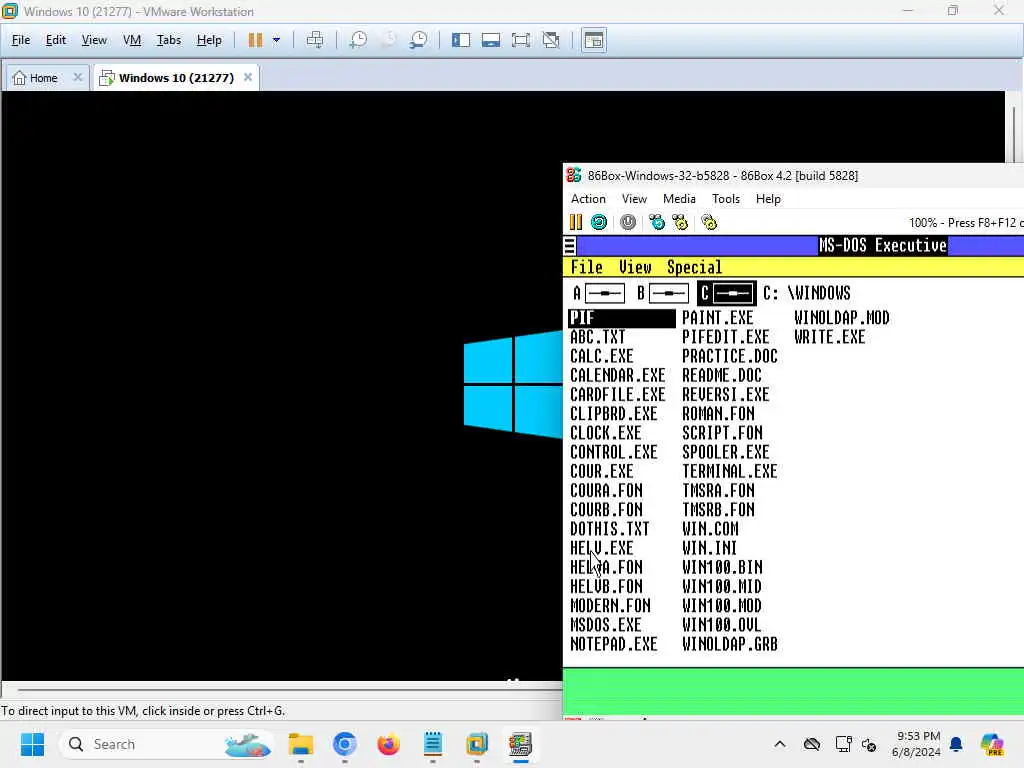
Task: Click 86Box Ctrl+Alt+Esc icon
Action: coord(680,222)
